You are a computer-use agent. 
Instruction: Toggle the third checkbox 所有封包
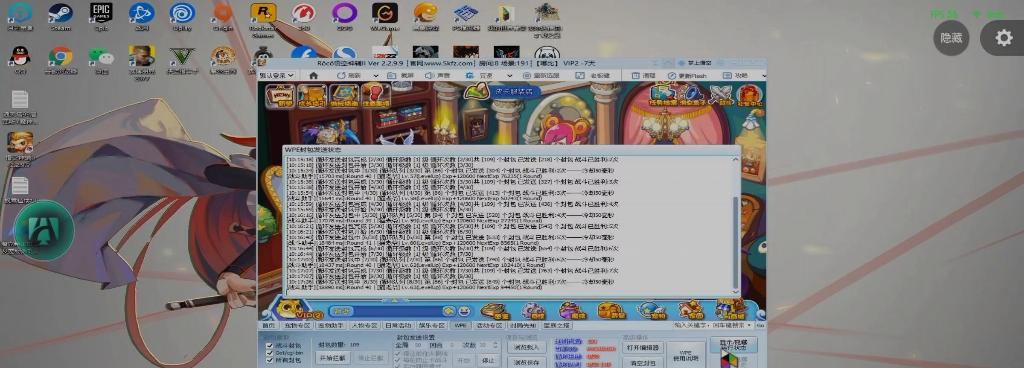tap(270, 360)
